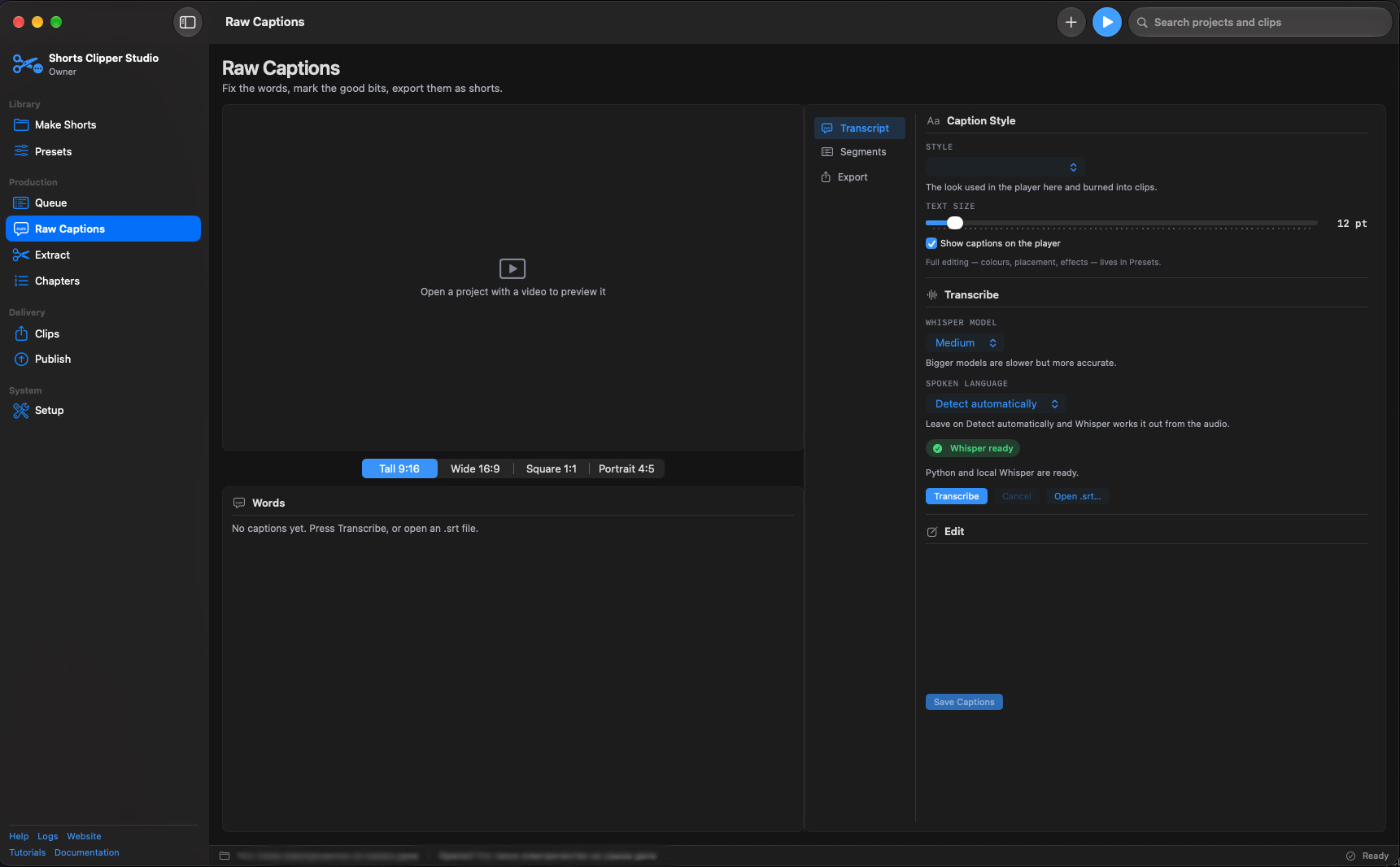
Task: Open the Help link
Action: pos(19,836)
